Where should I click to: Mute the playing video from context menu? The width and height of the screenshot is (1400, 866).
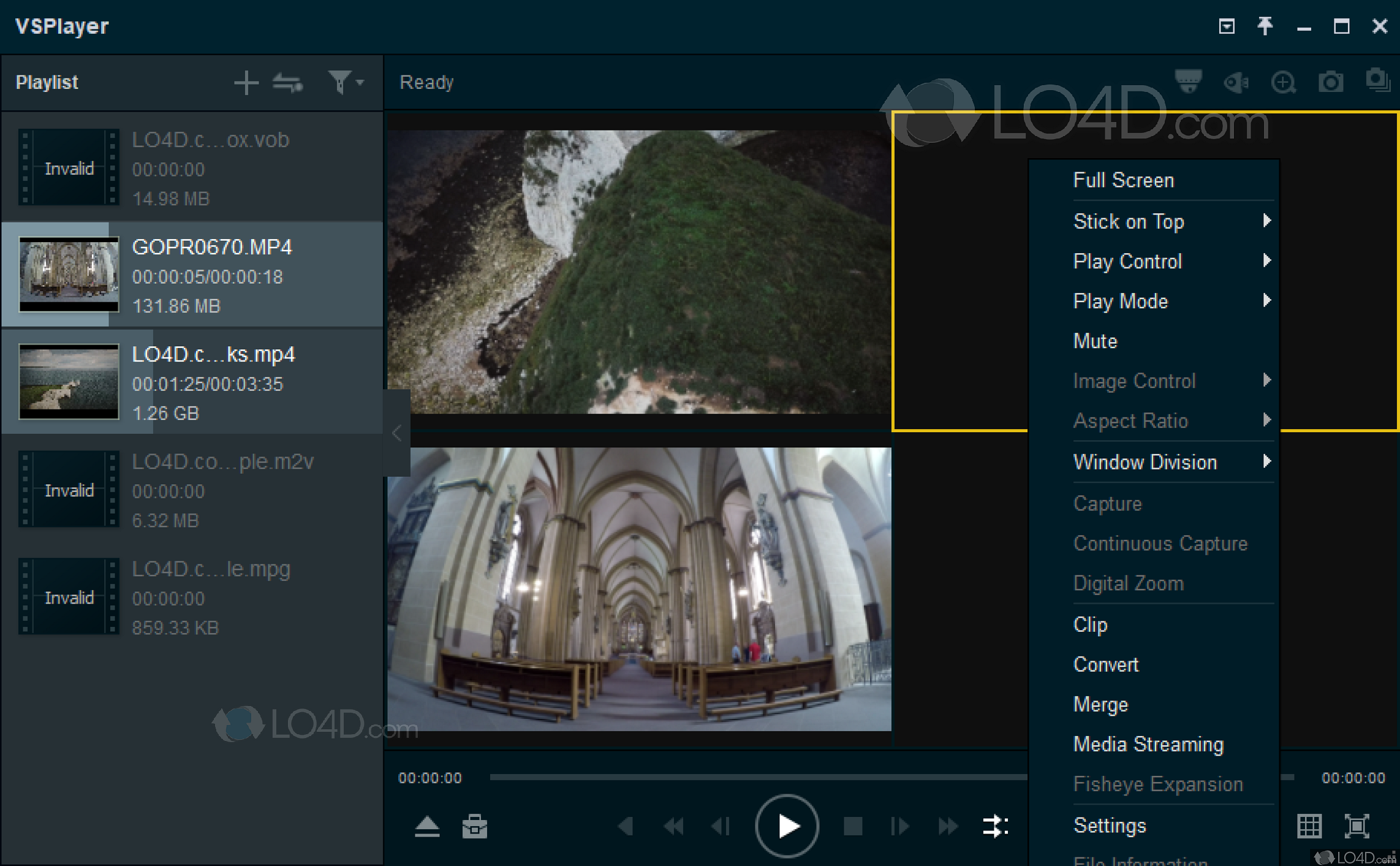(1095, 341)
